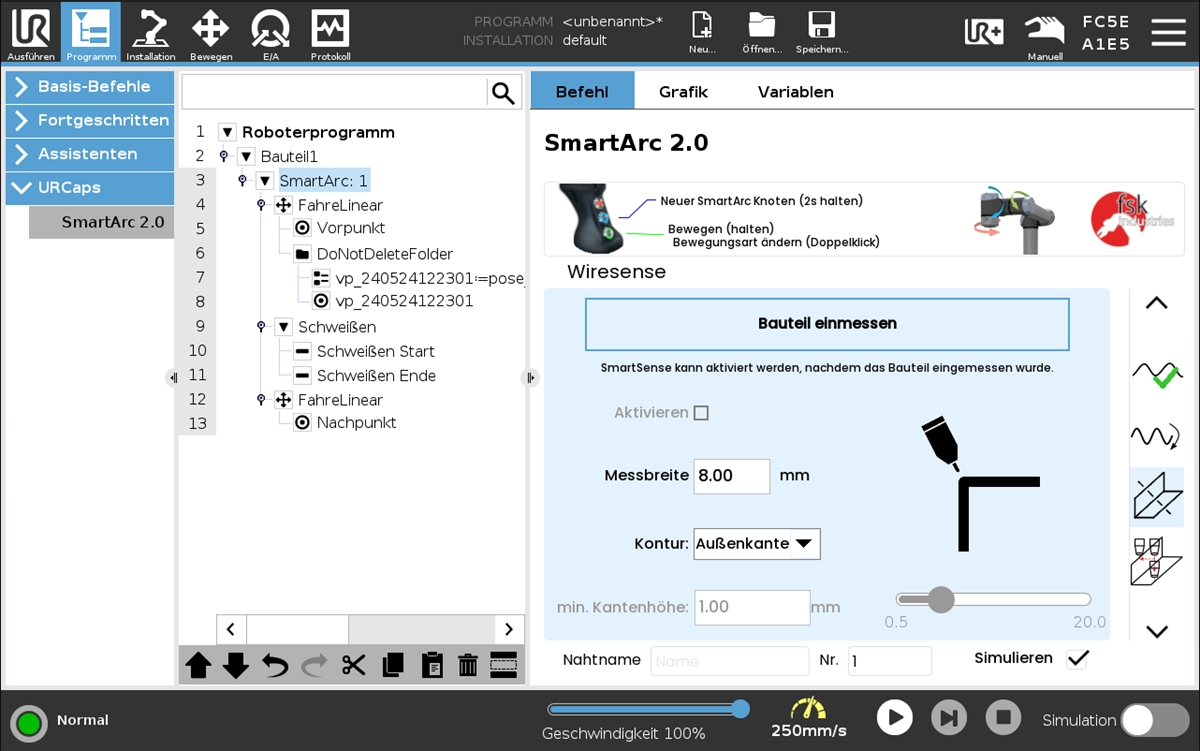Screen dimensions: 1200x751
Task: Step through the program with Step button
Action: click(x=949, y=717)
